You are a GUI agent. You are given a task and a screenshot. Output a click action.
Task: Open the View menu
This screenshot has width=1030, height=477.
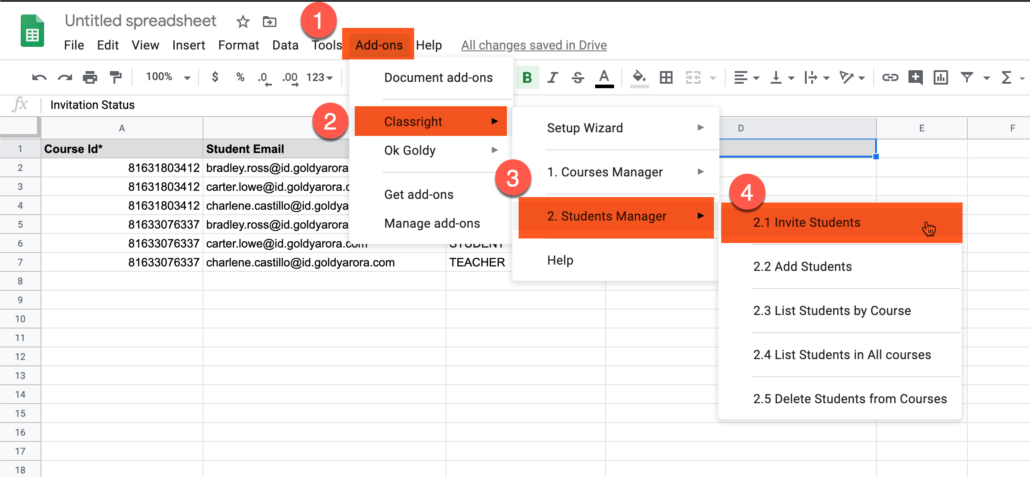point(145,45)
